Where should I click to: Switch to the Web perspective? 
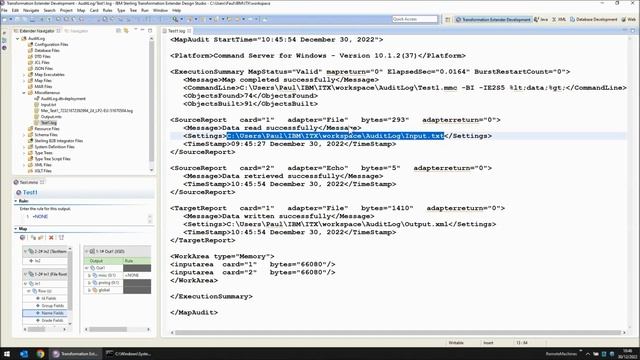click(x=629, y=19)
